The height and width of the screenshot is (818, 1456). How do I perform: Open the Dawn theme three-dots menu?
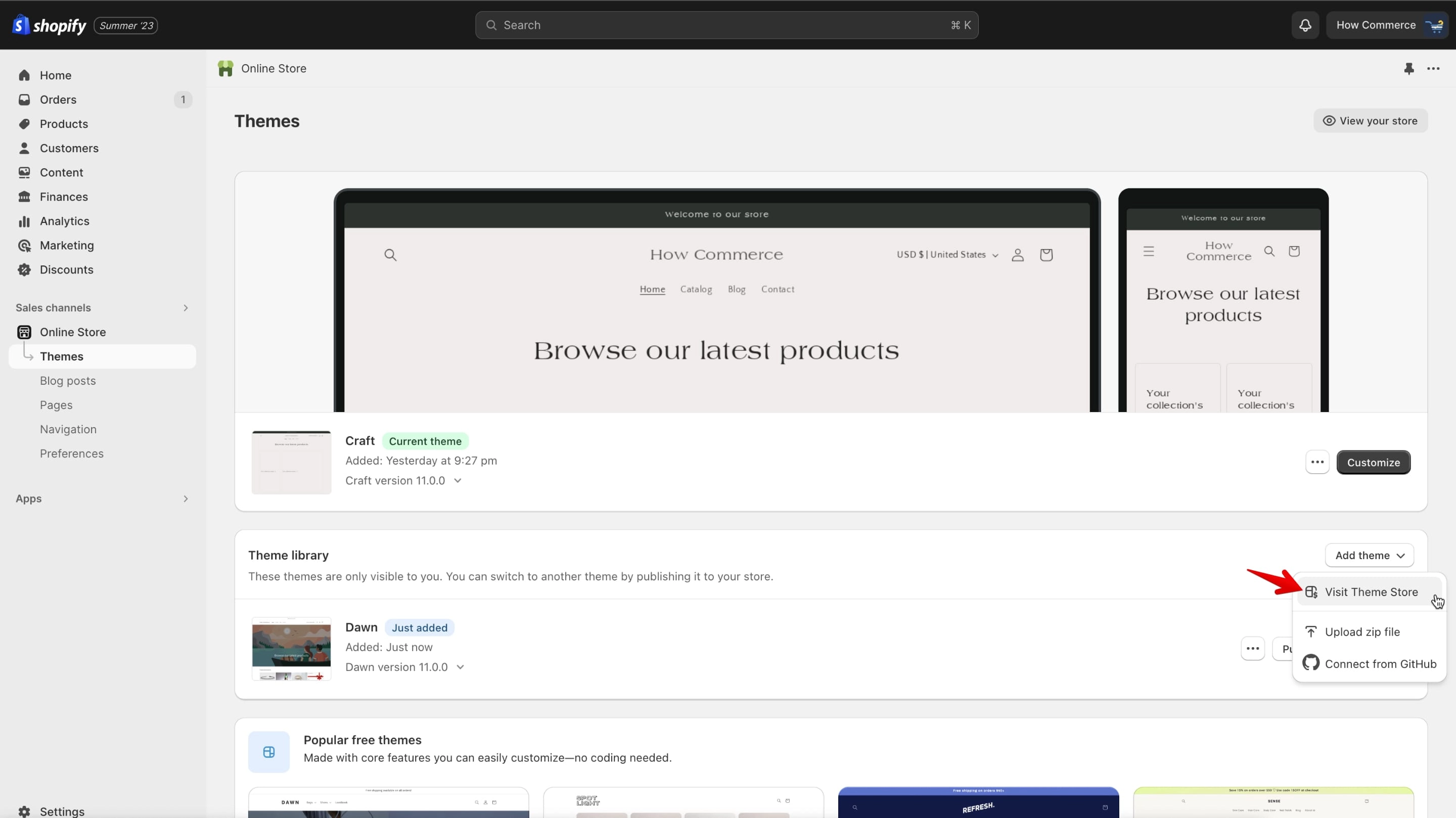(1253, 649)
